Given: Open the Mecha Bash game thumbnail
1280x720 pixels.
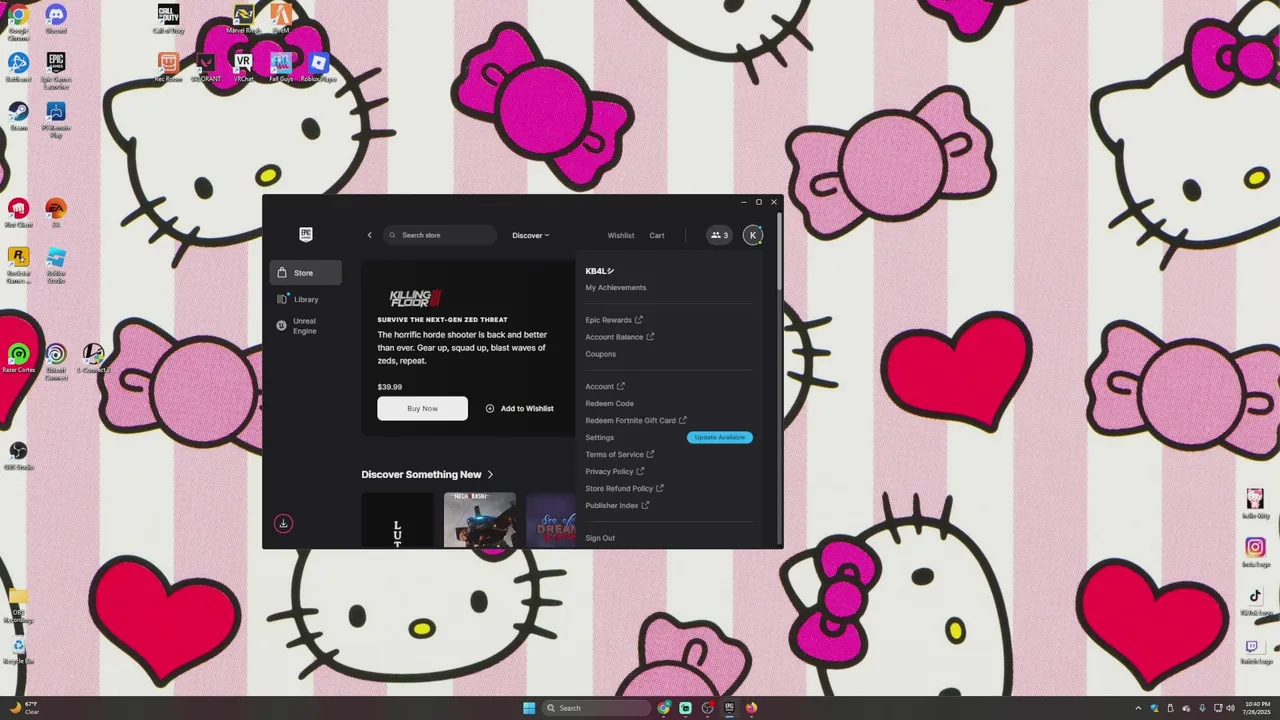Looking at the screenshot, I should tap(480, 519).
